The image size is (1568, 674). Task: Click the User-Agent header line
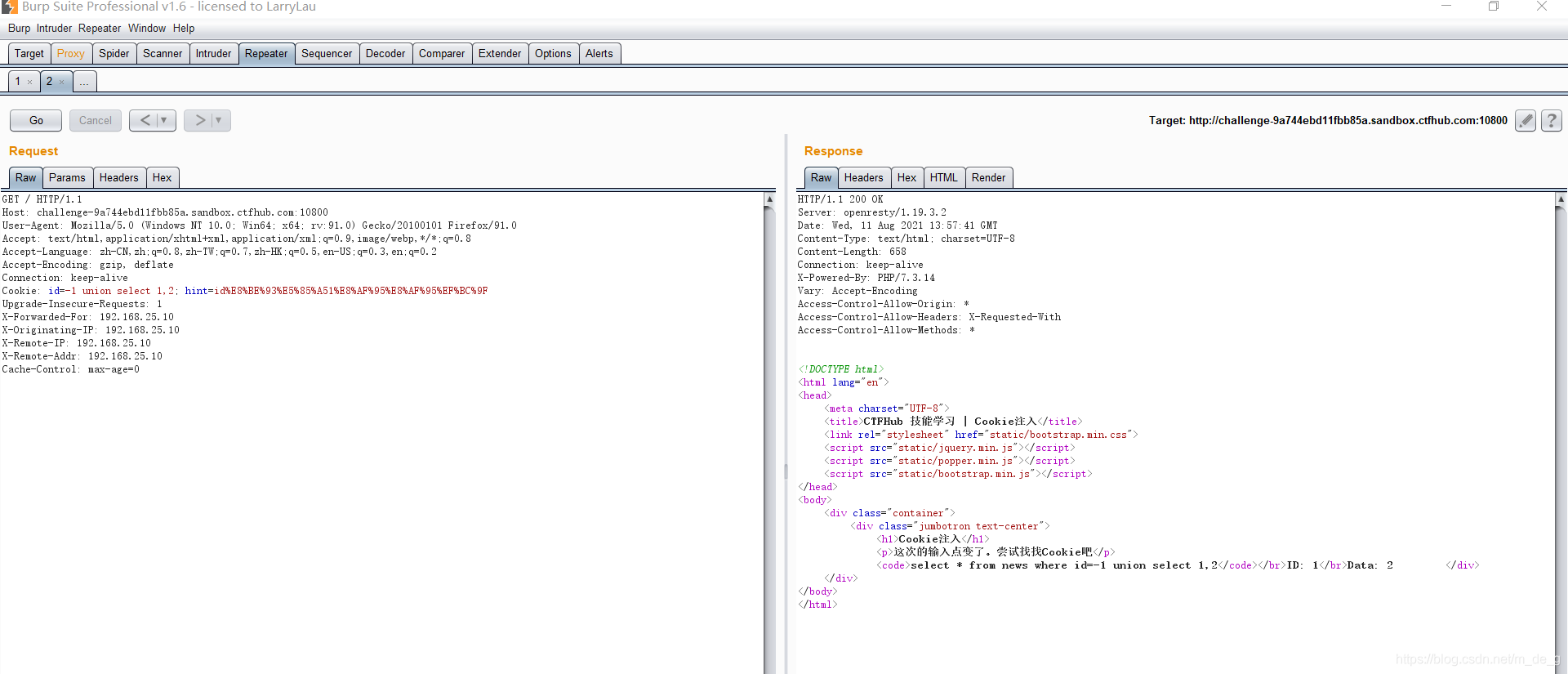coord(260,225)
